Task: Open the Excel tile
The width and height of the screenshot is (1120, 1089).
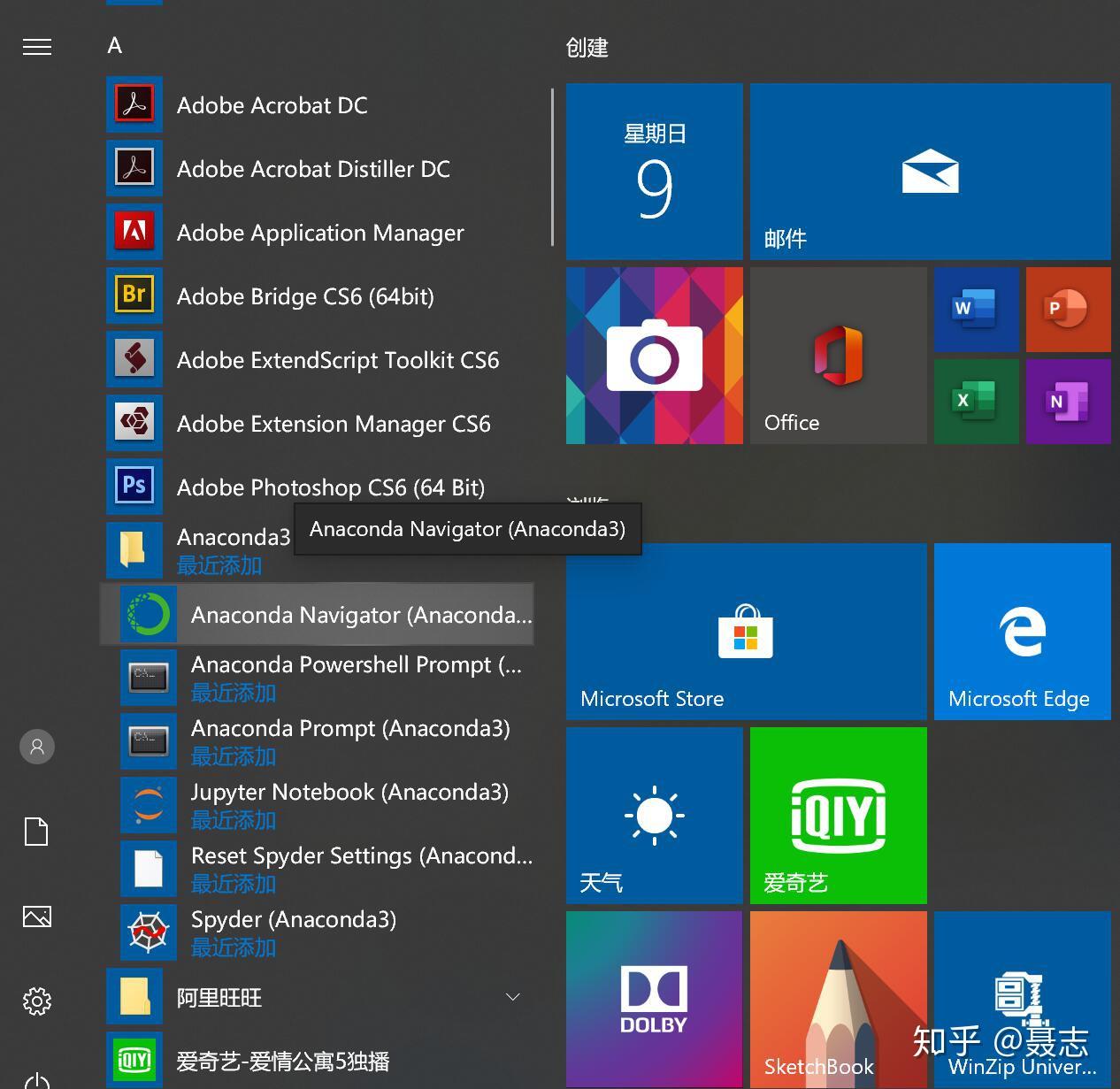Action: [x=977, y=402]
